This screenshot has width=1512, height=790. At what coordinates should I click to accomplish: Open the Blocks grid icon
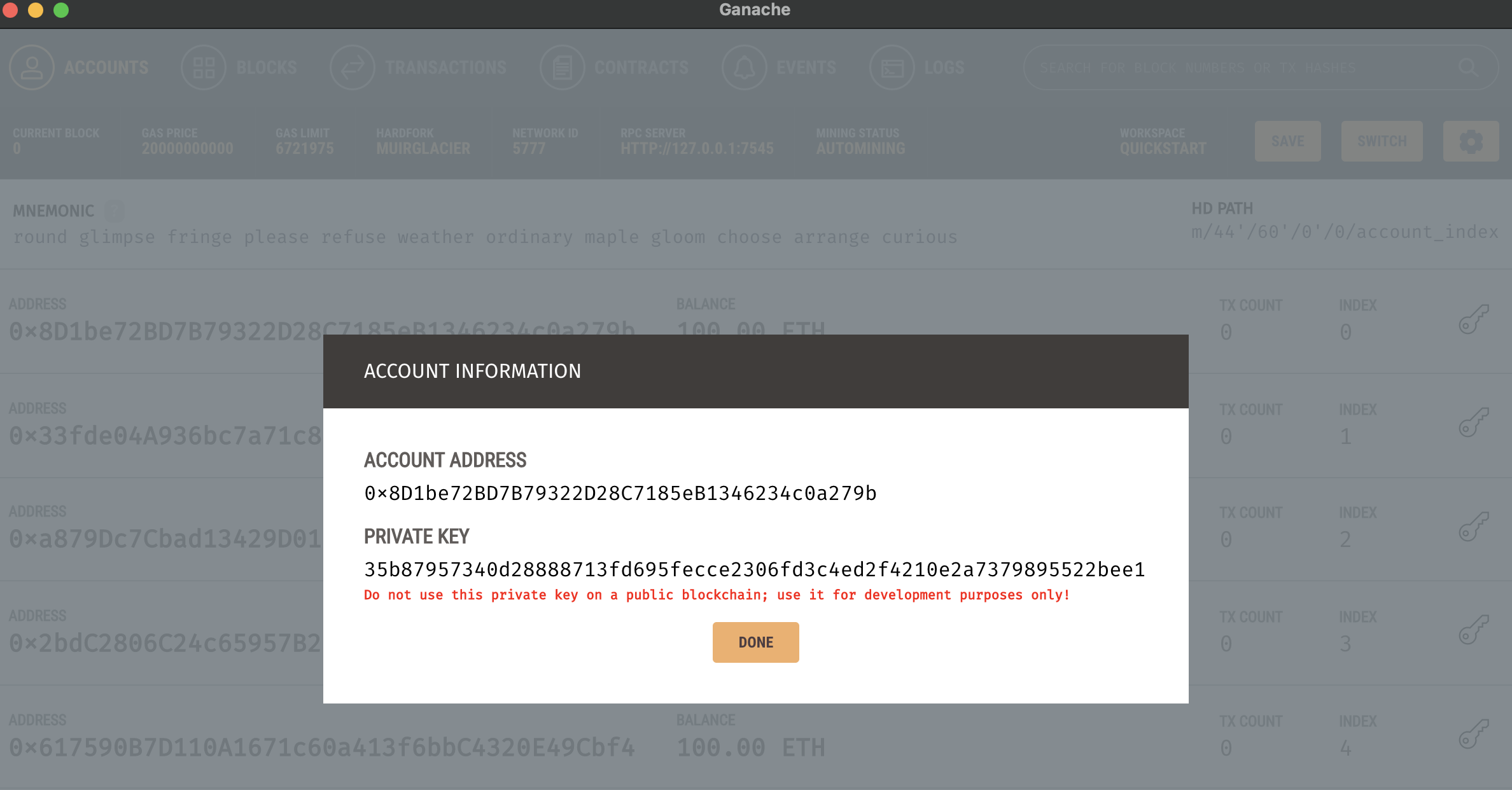[x=204, y=67]
